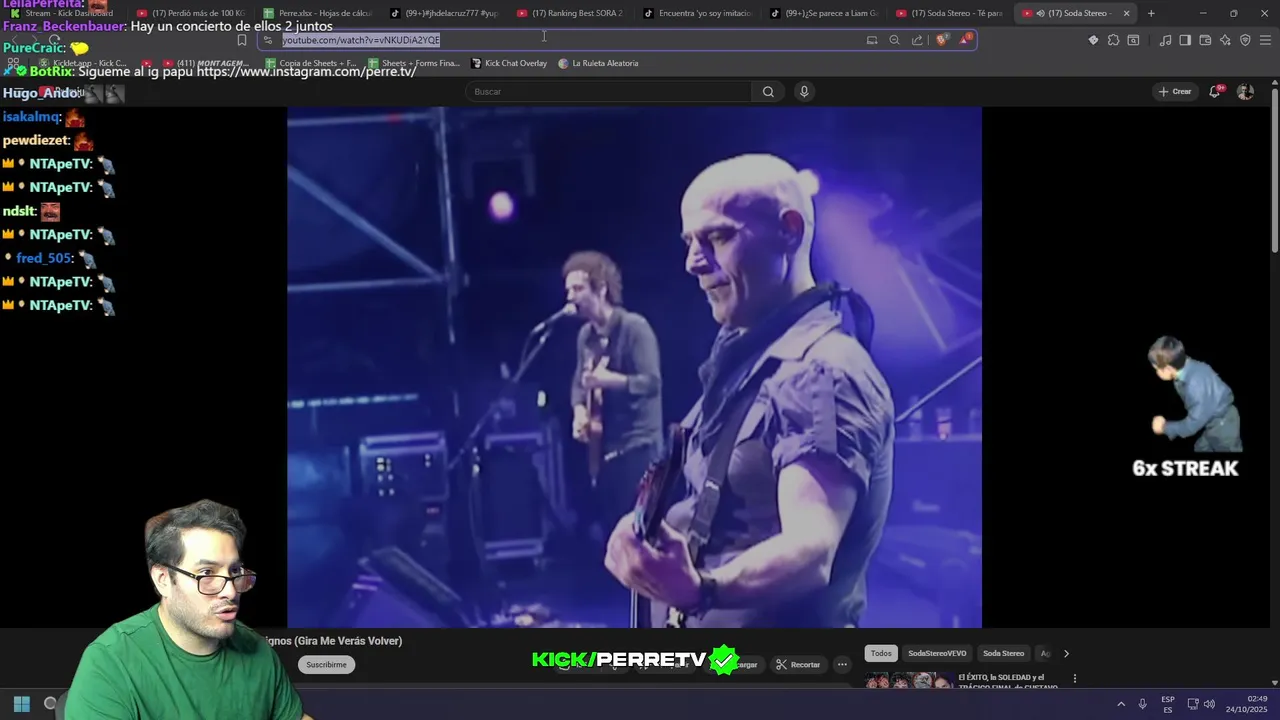
Task: Open the Extensions puzzle icon
Action: [x=1113, y=40]
